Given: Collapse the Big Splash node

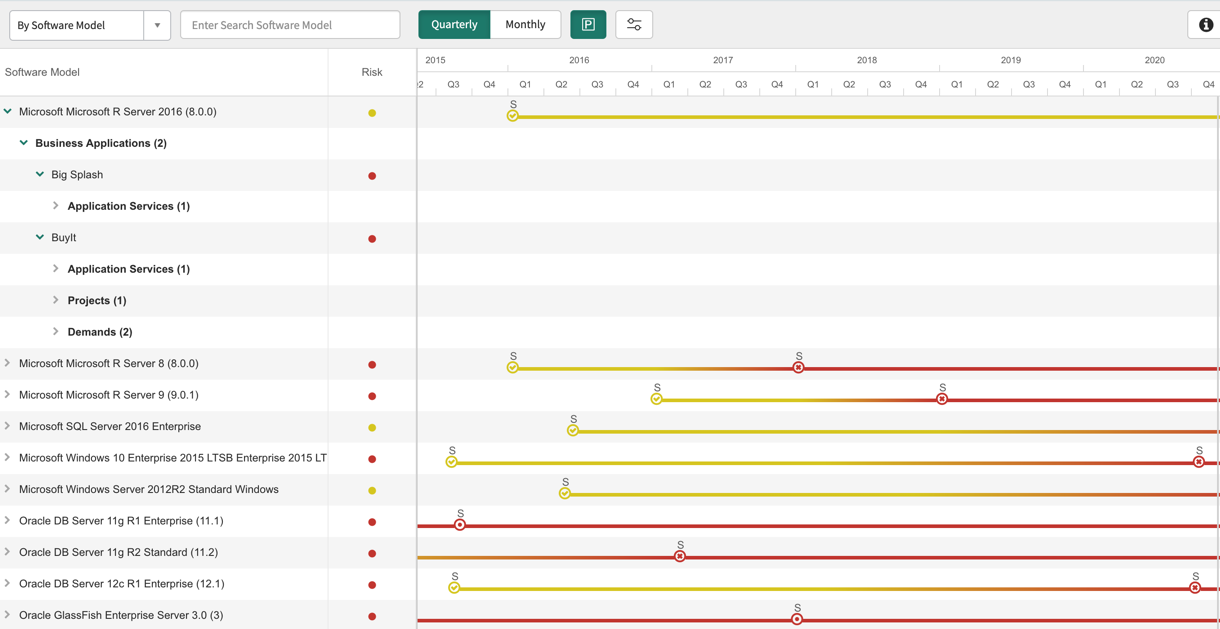Looking at the screenshot, I should tap(40, 175).
